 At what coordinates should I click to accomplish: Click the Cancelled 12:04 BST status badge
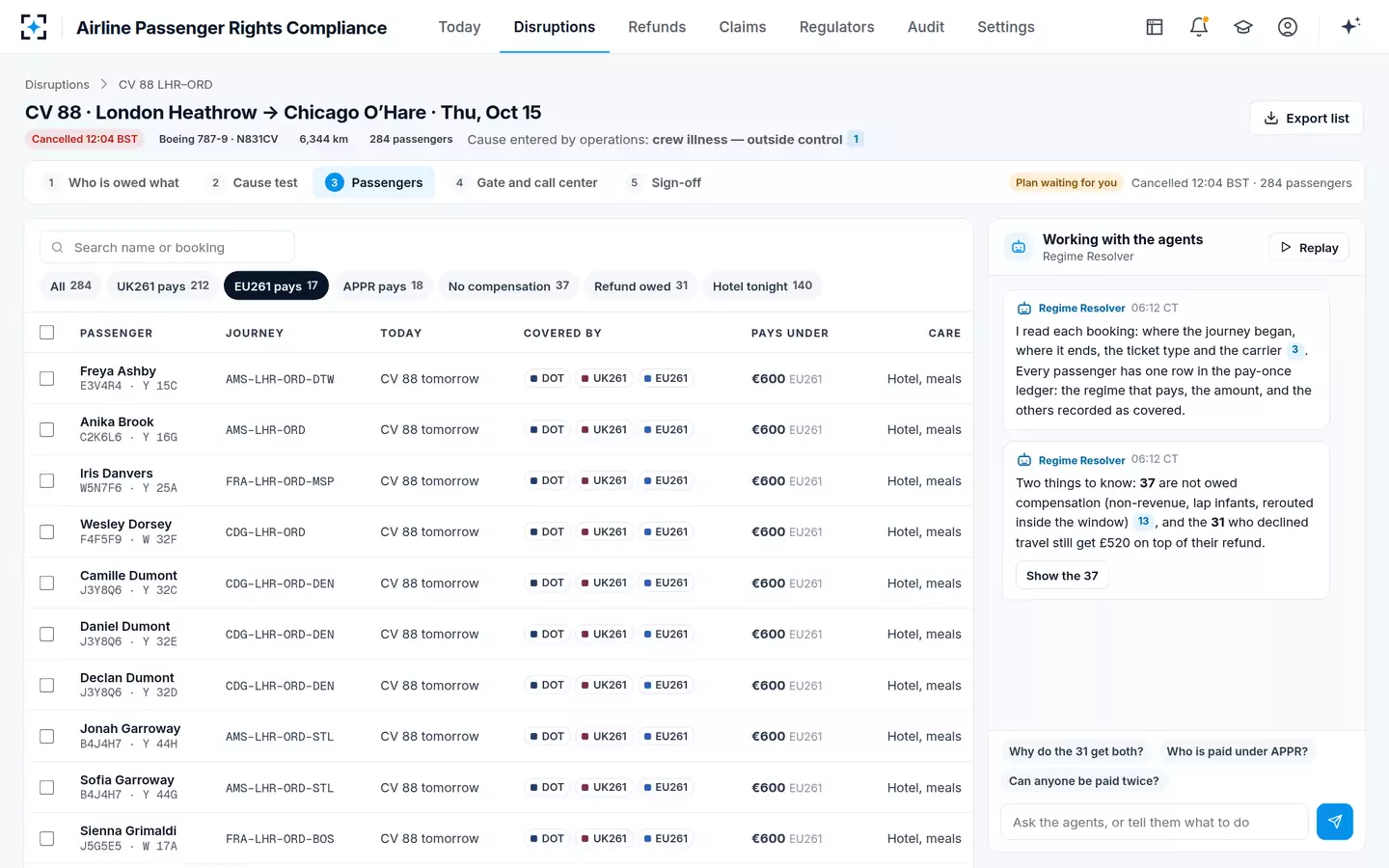pyautogui.click(x=85, y=139)
